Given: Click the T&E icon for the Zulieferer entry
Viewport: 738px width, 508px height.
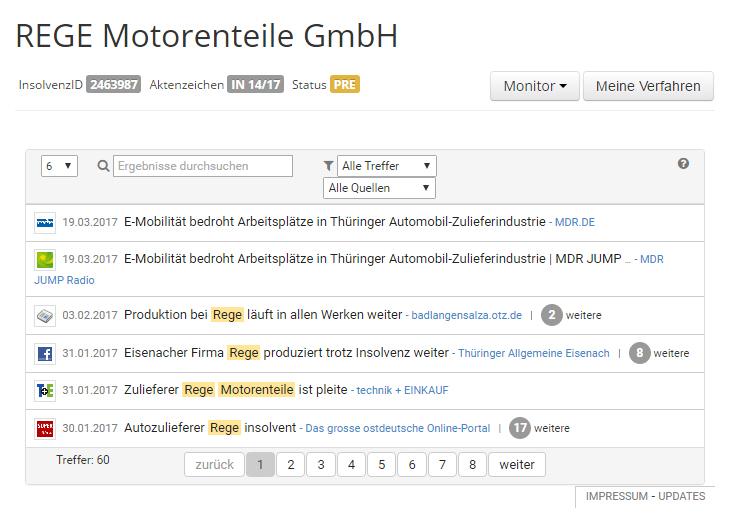Looking at the screenshot, I should tap(45, 391).
